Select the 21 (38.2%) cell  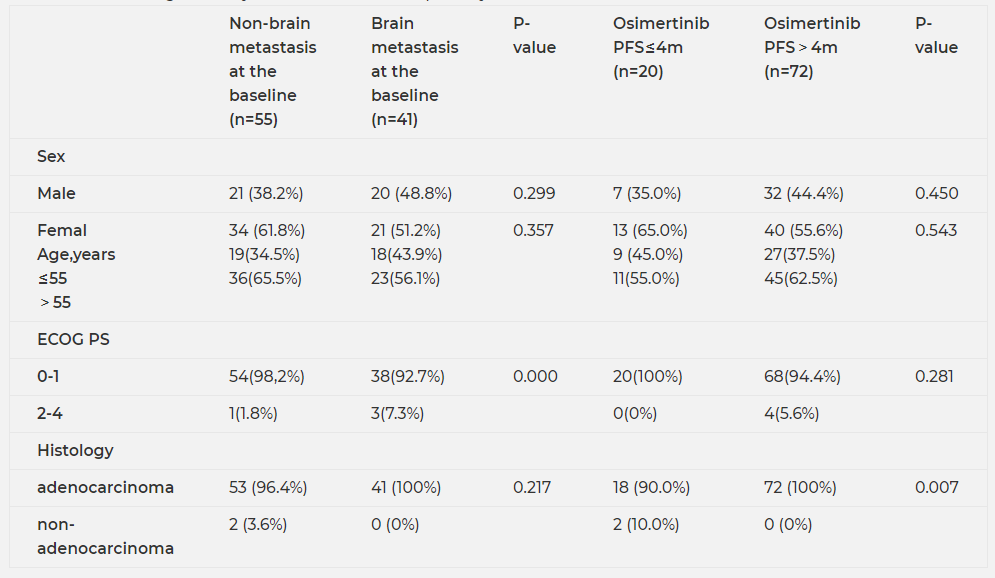(265, 193)
